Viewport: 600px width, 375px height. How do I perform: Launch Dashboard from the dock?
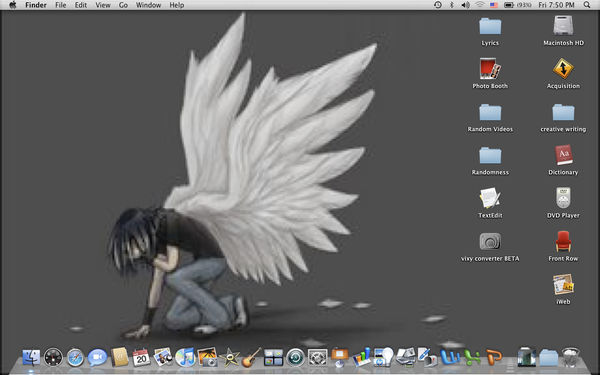point(53,358)
